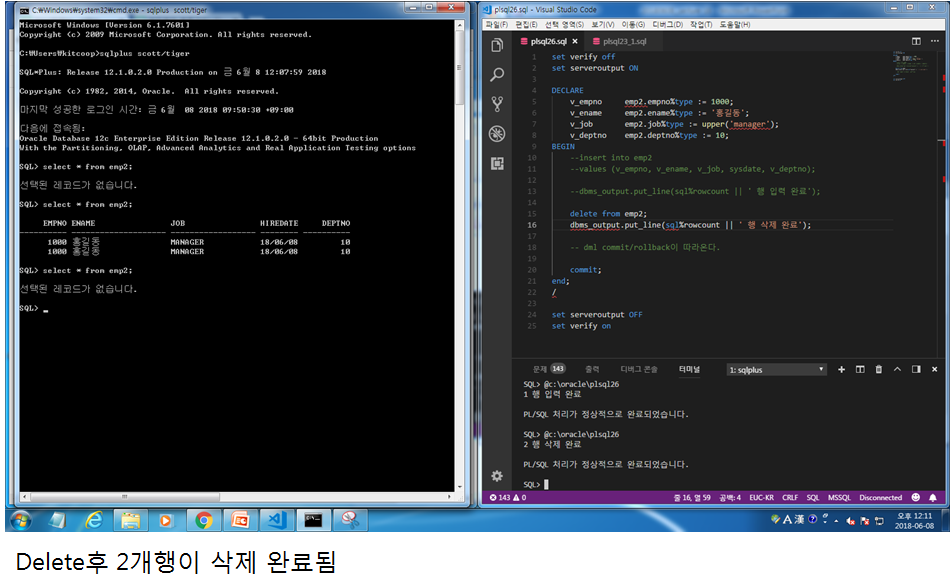Open the Source Control view
The width and height of the screenshot is (951, 581).
tap(497, 104)
